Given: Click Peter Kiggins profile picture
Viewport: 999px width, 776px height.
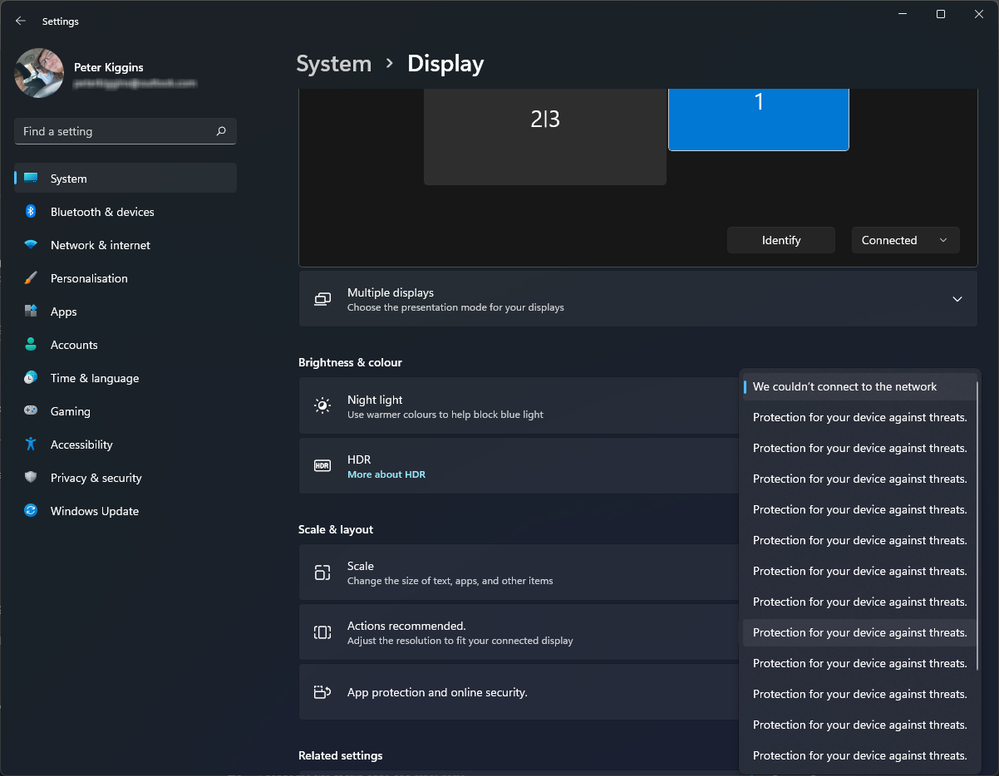Looking at the screenshot, I should (39, 73).
